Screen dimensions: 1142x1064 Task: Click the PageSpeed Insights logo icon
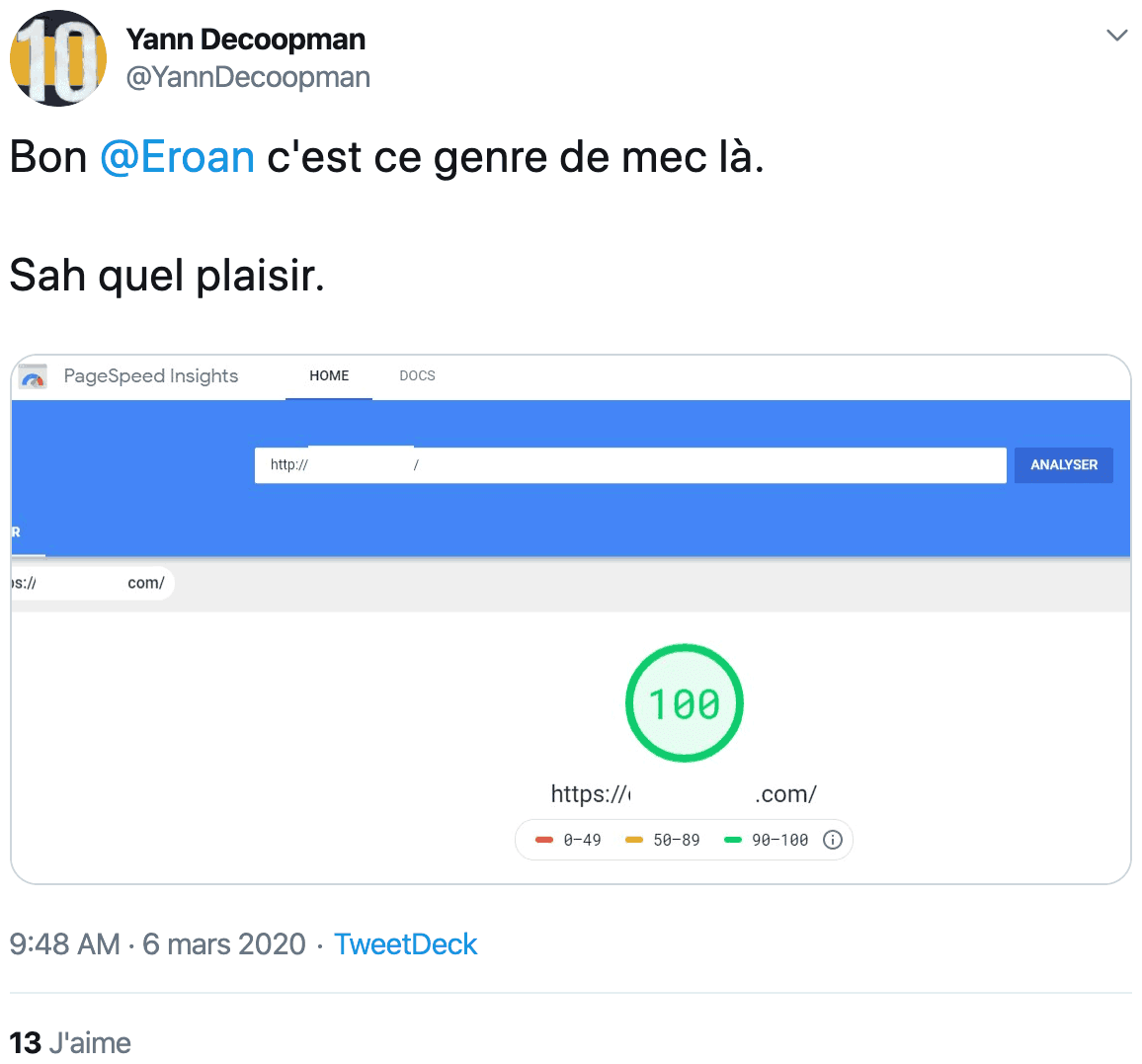[x=33, y=376]
